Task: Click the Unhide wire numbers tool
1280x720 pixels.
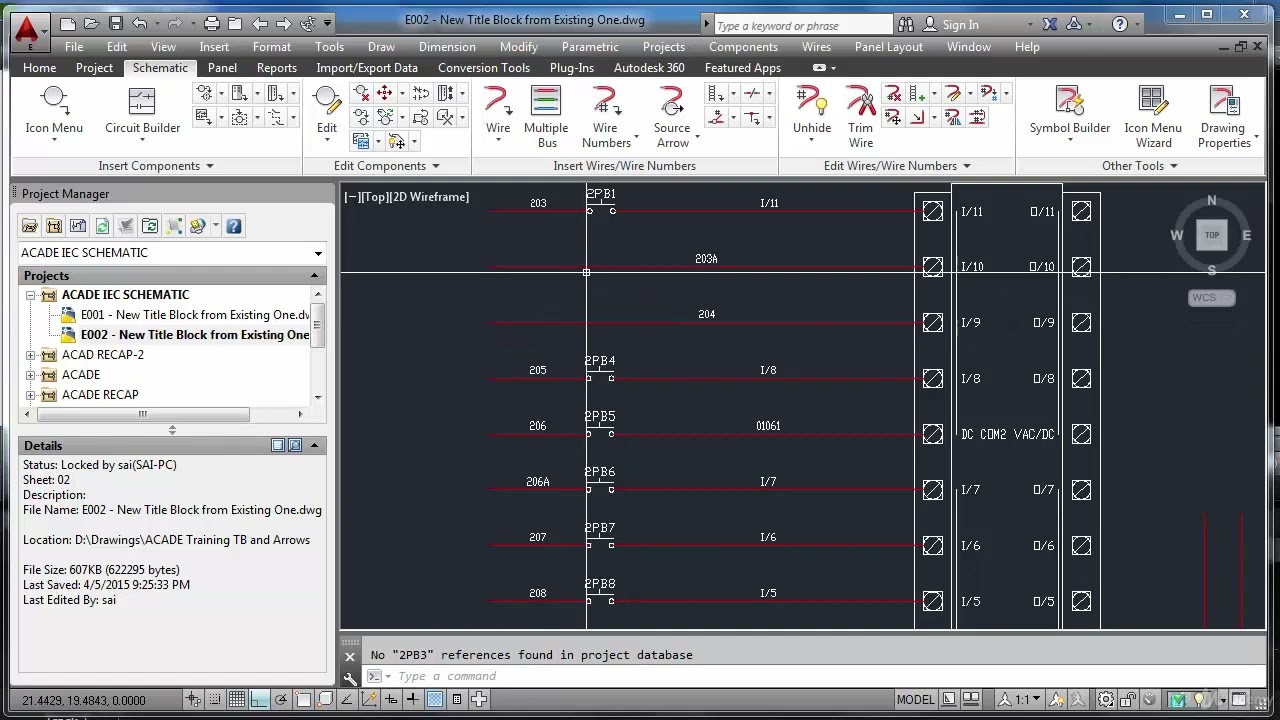Action: click(812, 111)
